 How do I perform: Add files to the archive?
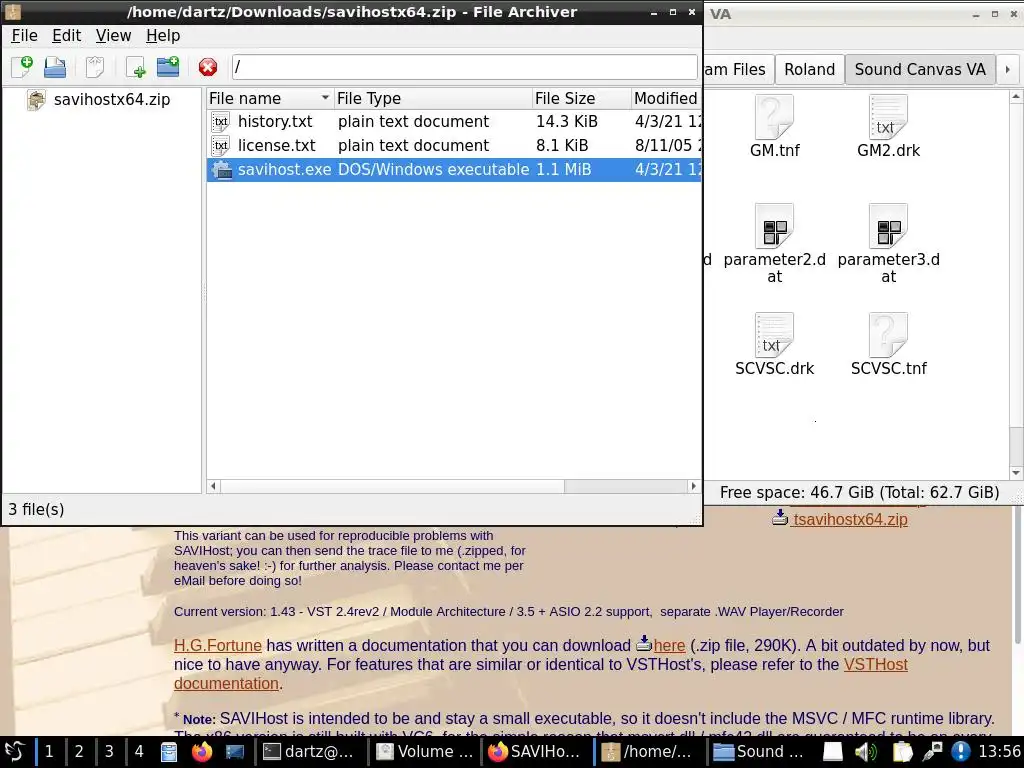click(135, 67)
